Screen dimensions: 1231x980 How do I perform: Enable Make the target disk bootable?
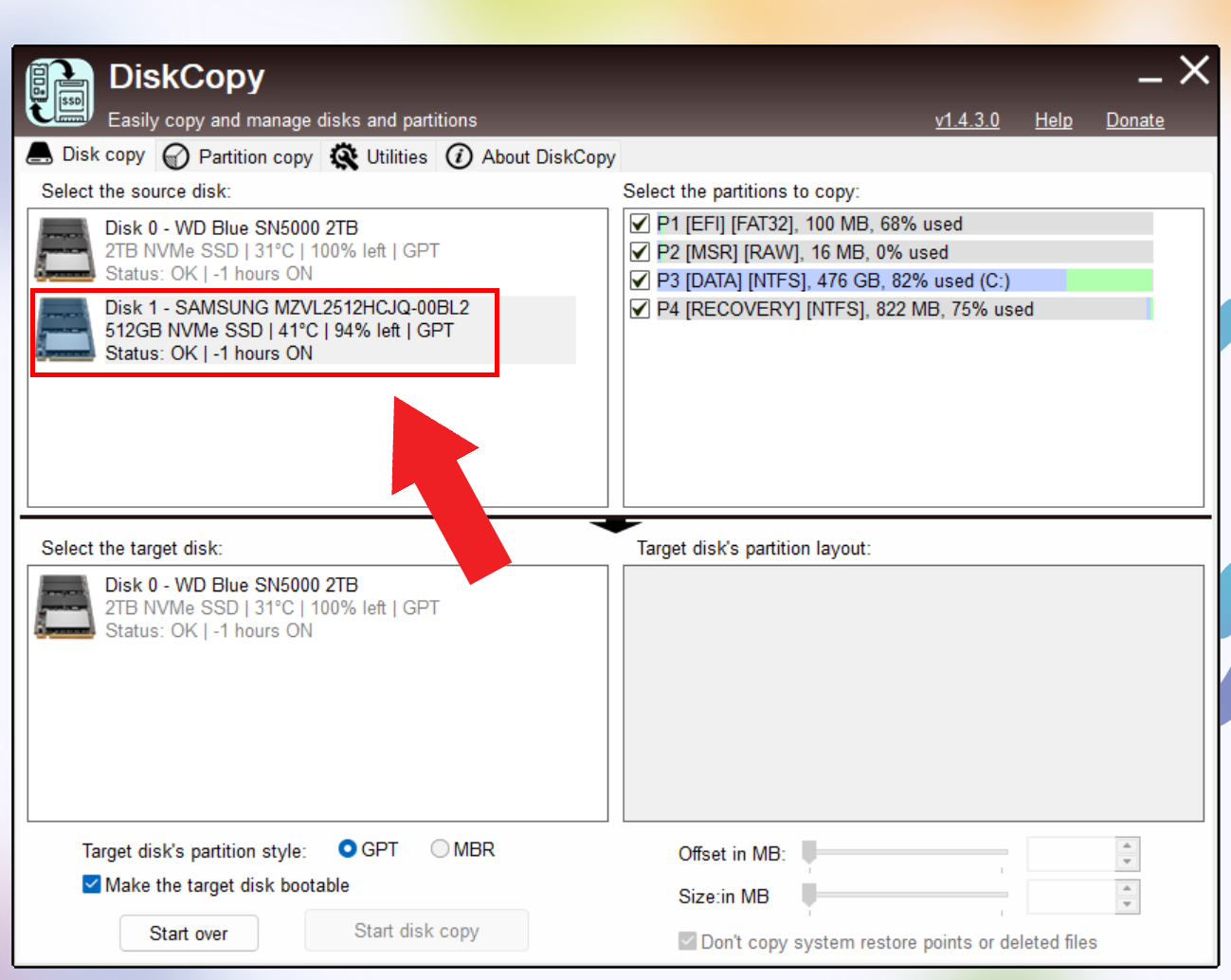pyautogui.click(x=91, y=884)
